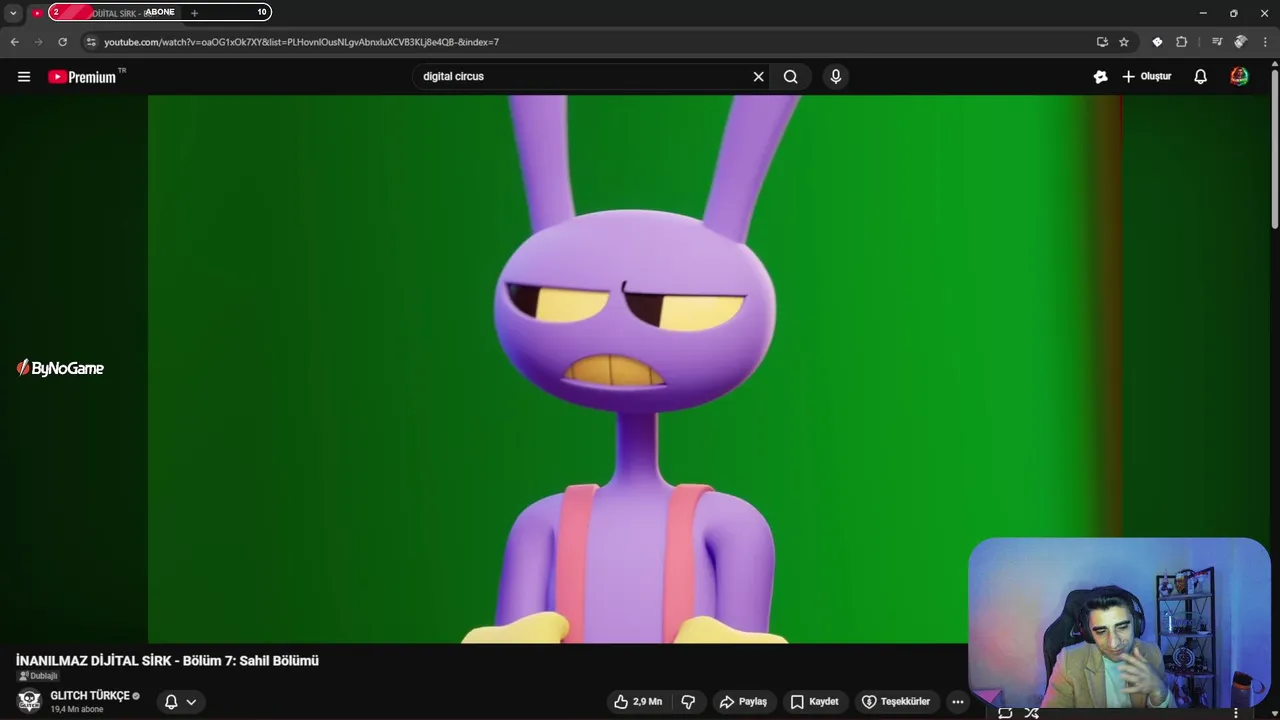
Task: Open Chrome three-dot menu
Action: 1265,42
